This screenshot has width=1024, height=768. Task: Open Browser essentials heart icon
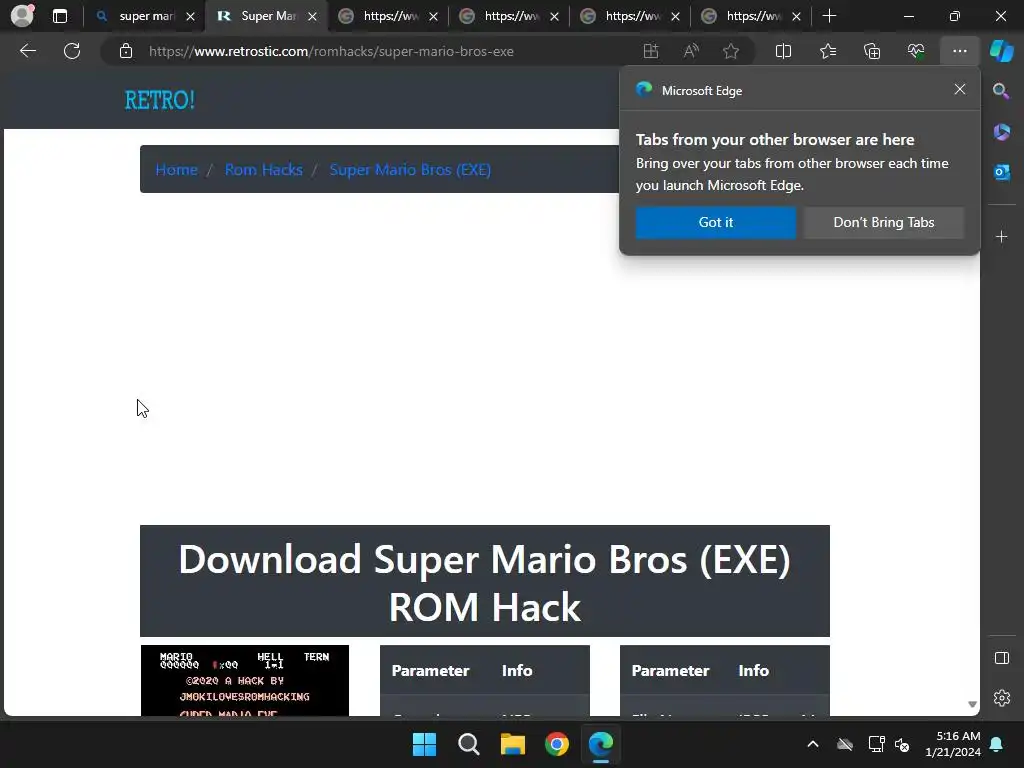916,51
